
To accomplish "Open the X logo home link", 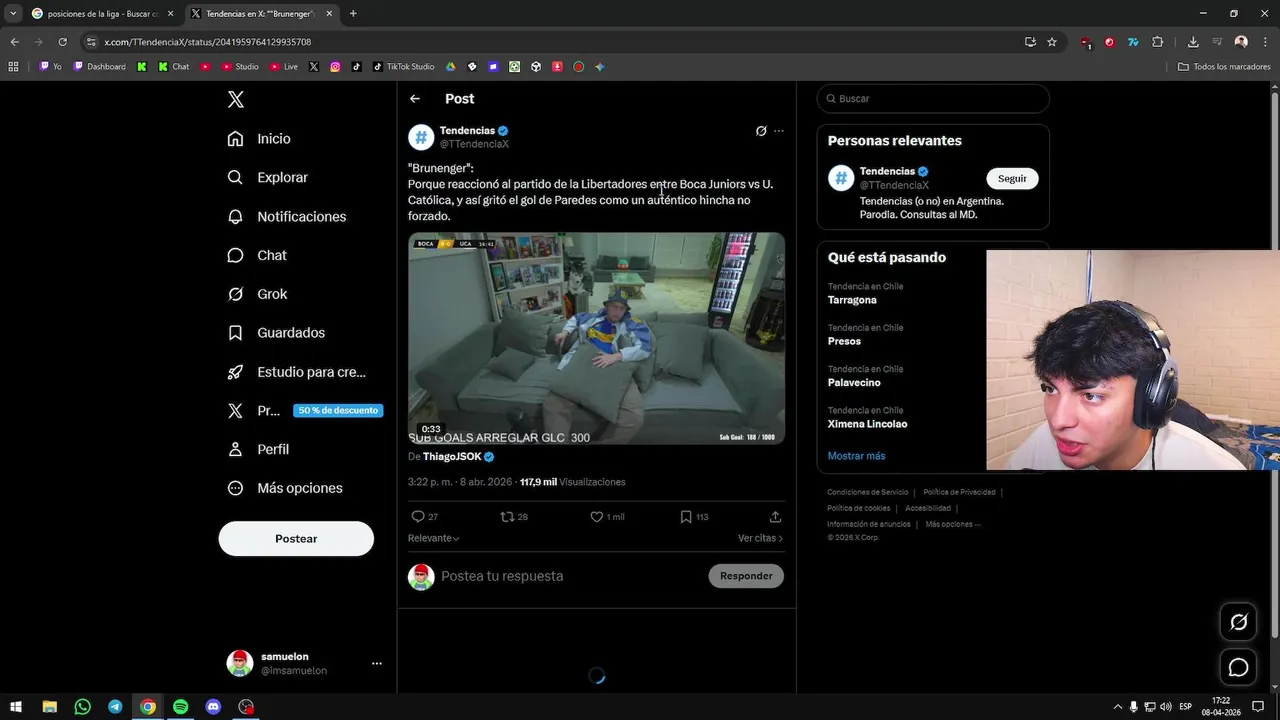I will coord(236,99).
